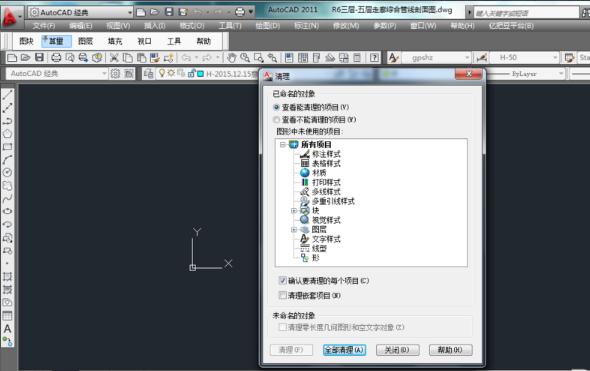Select the Hatch tool in draw toolbar
Image resolution: width=590 pixels, height=371 pixels.
tap(8, 277)
